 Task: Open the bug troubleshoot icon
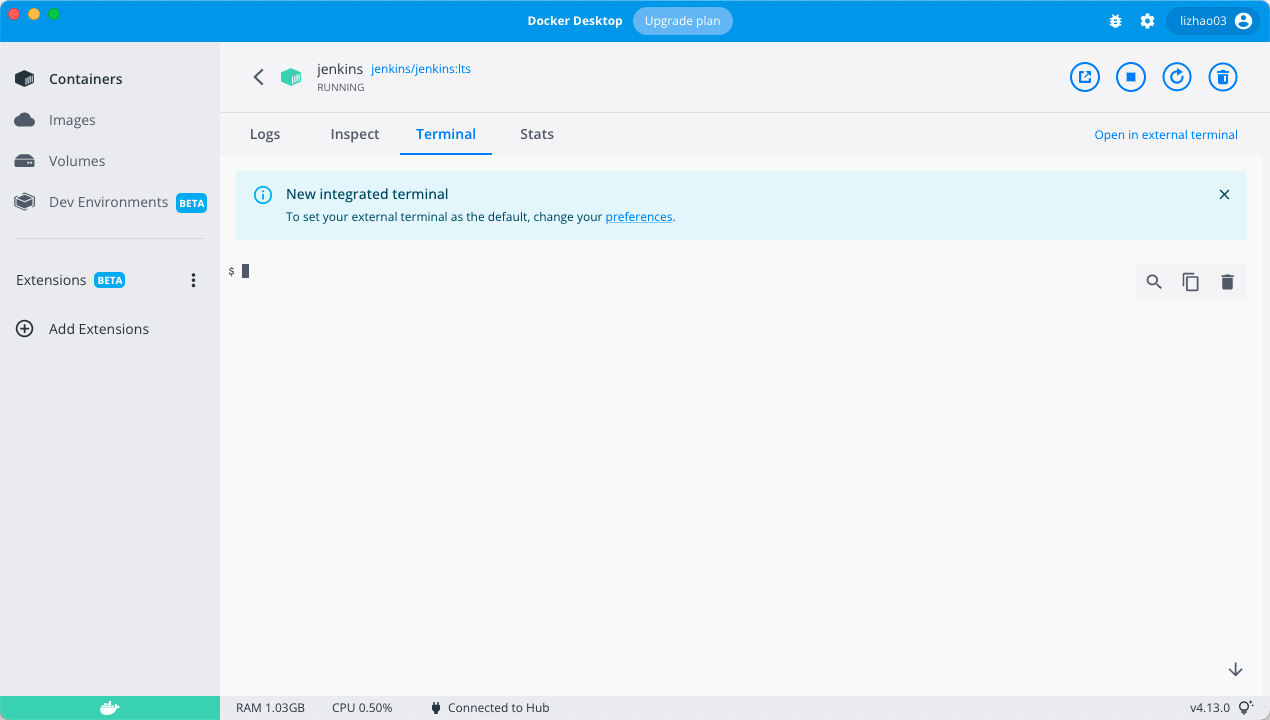[1116, 21]
